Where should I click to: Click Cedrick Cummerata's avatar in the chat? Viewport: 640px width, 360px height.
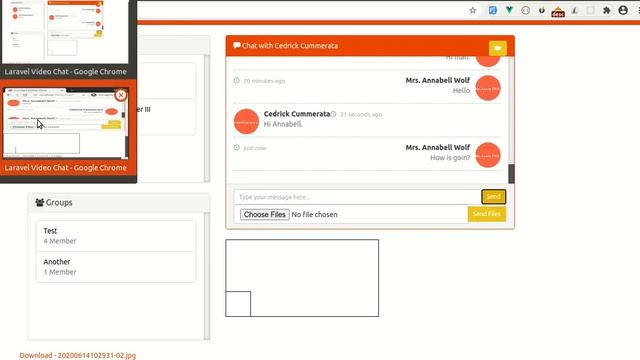click(x=246, y=122)
